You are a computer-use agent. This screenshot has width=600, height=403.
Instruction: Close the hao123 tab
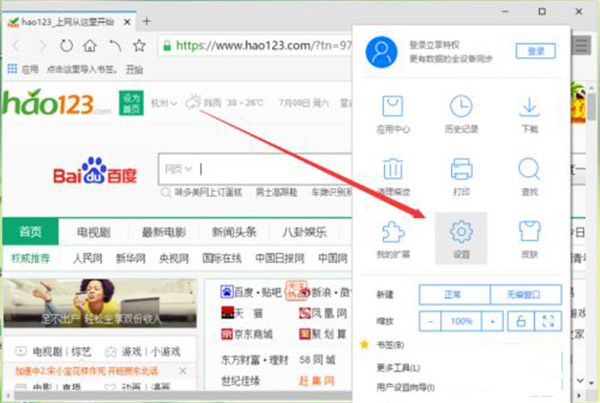point(127,22)
